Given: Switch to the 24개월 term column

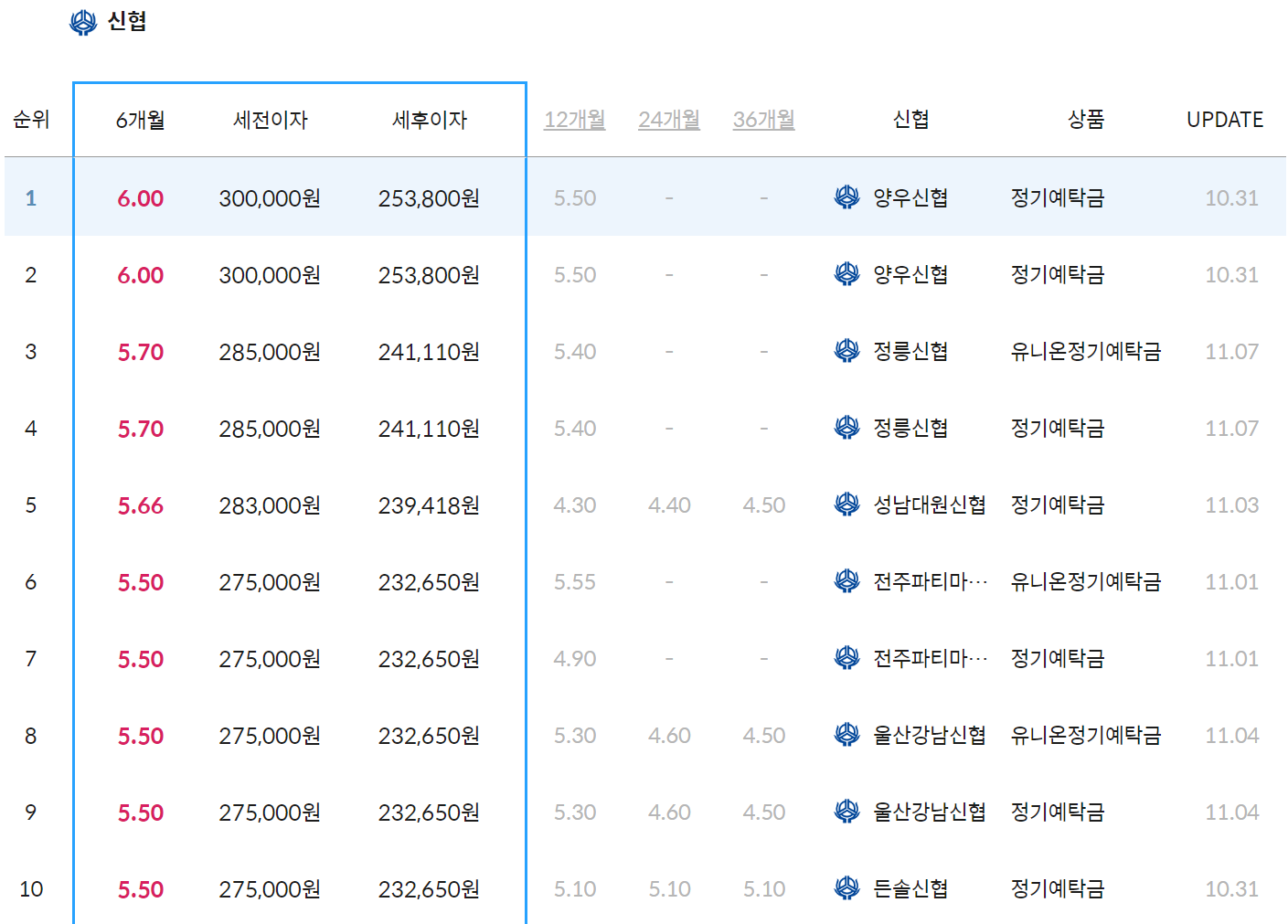Looking at the screenshot, I should tap(669, 120).
